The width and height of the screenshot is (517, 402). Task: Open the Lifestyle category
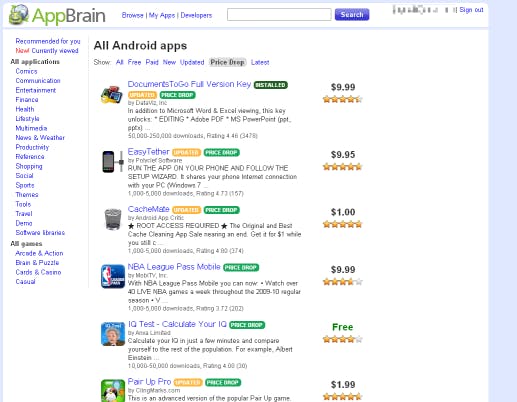point(27,119)
